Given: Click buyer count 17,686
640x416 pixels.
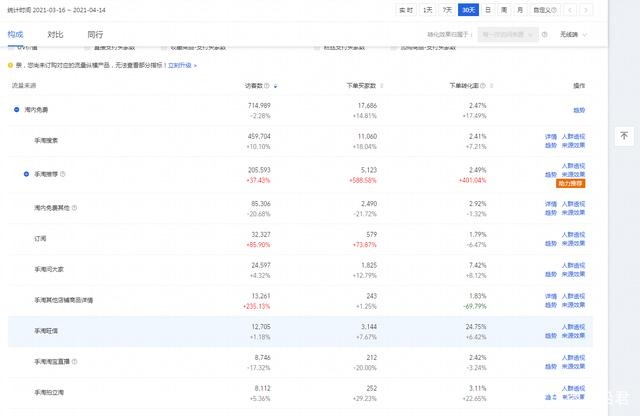Looking at the screenshot, I should [x=367, y=105].
